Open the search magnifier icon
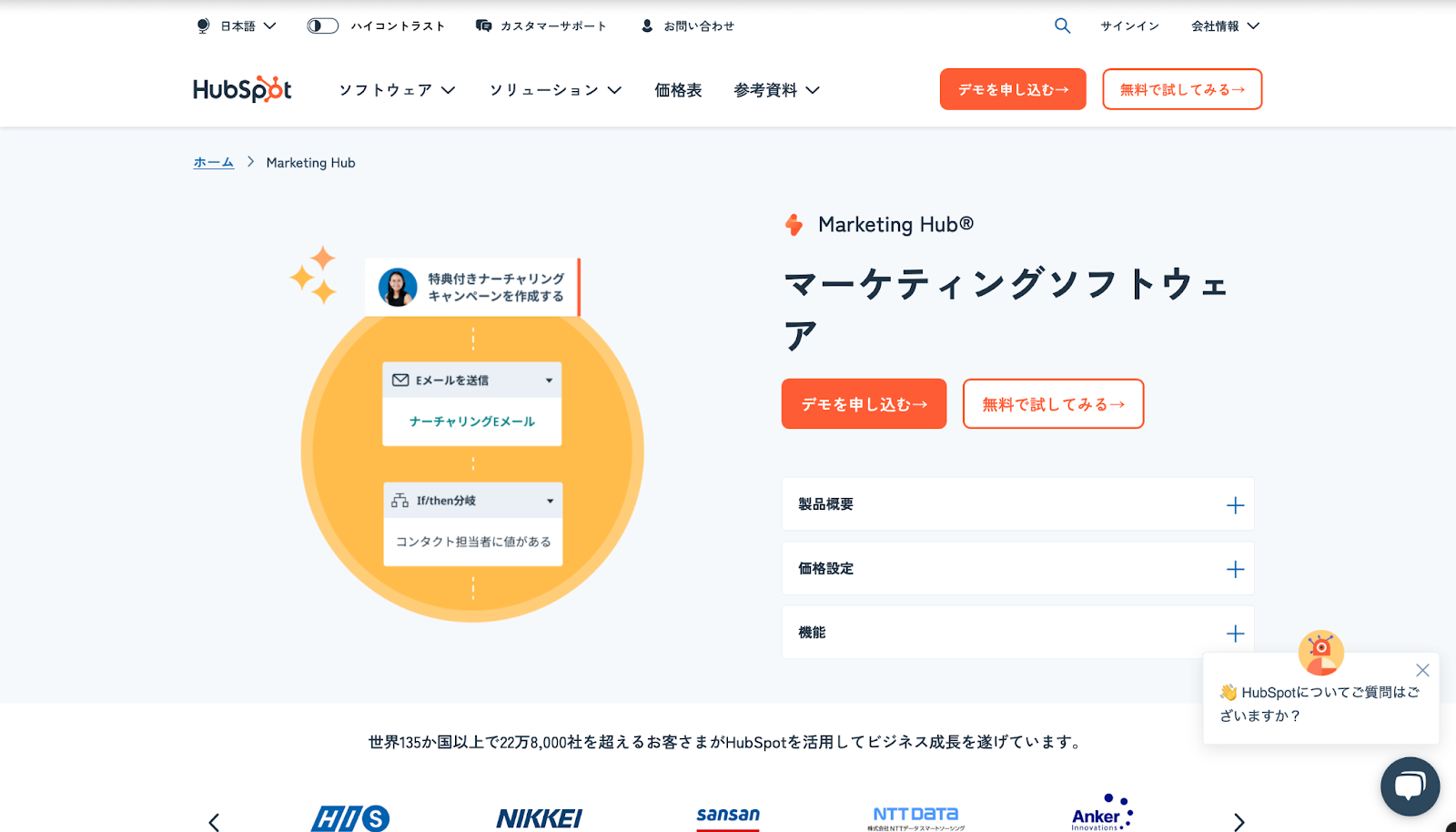 tap(1062, 25)
